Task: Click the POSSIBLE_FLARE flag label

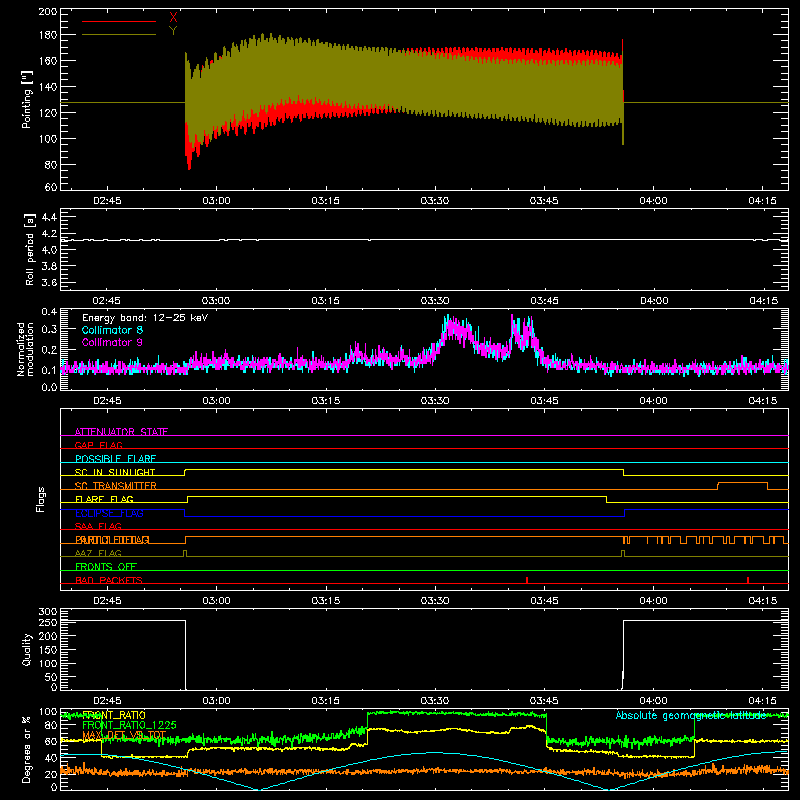Action: click(115, 459)
